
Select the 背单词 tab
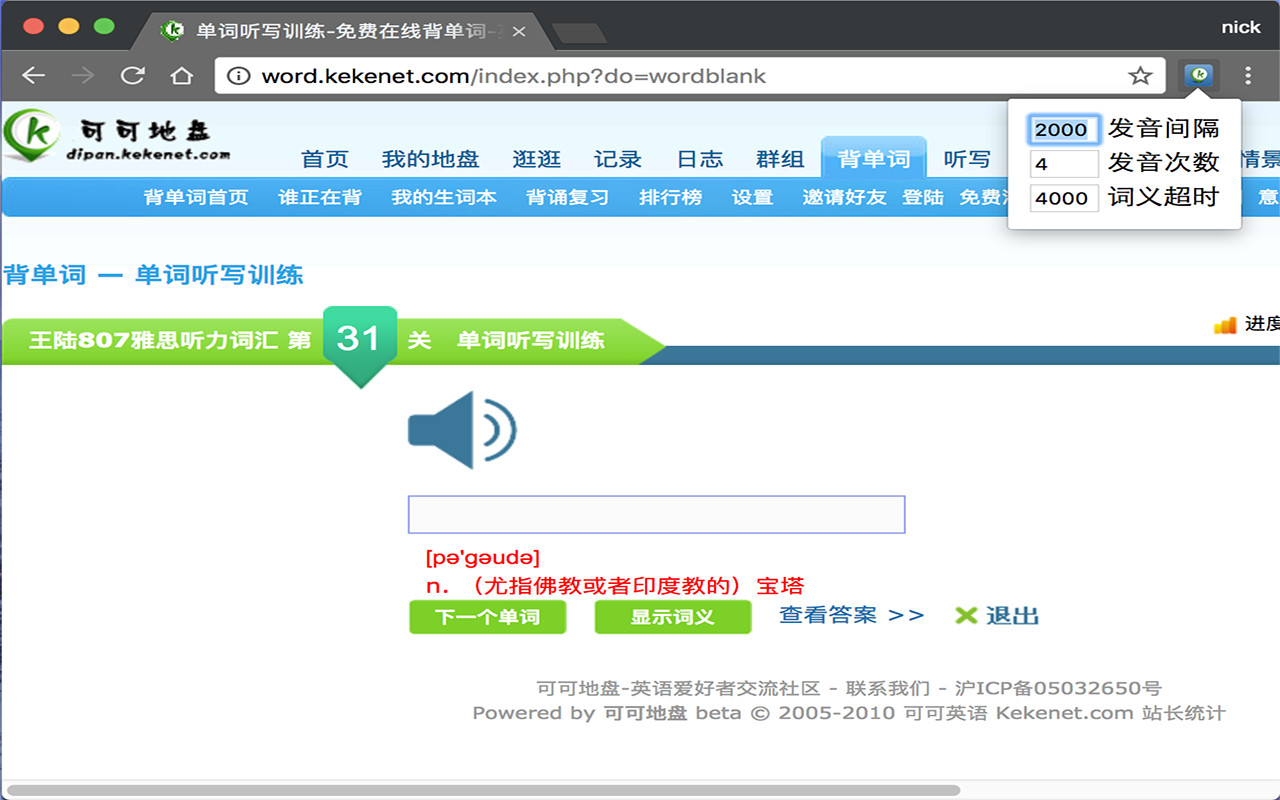pos(874,159)
